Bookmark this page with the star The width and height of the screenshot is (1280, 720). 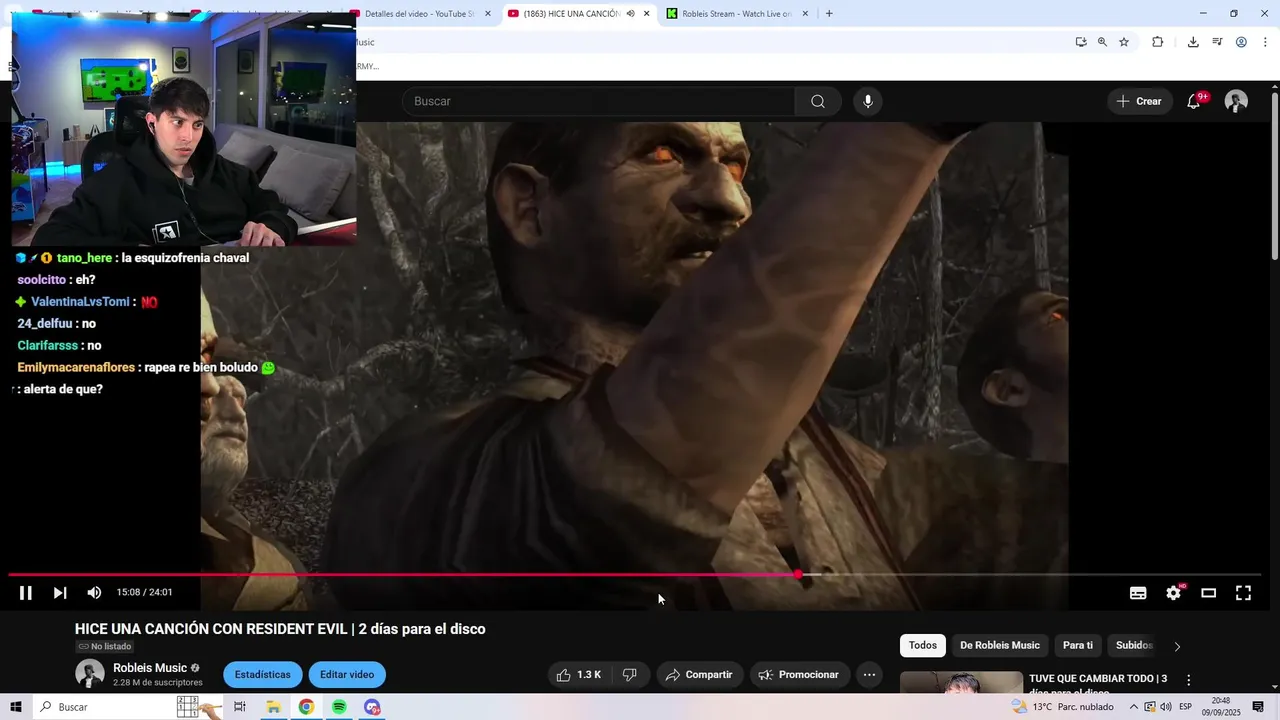click(1124, 42)
